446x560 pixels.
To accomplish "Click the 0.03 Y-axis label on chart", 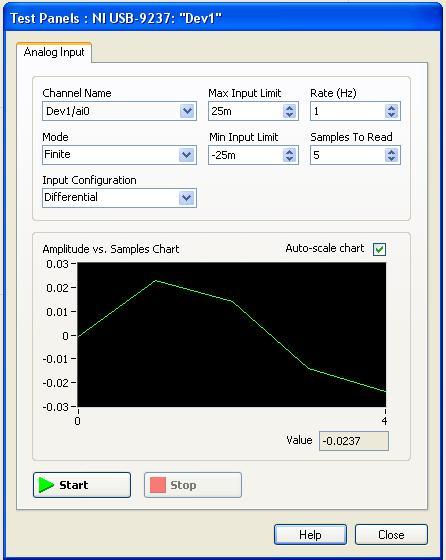I will click(x=57, y=264).
